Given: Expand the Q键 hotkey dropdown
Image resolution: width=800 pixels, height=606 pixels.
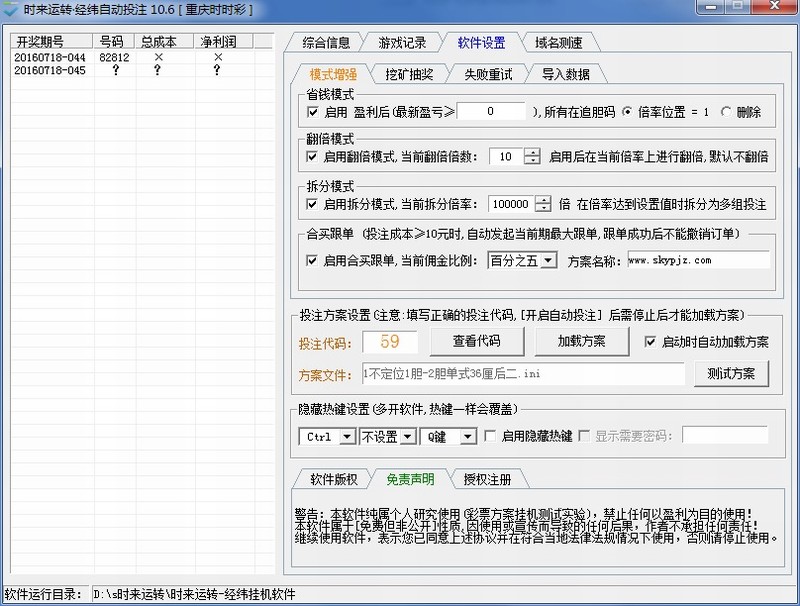Looking at the screenshot, I should [468, 437].
